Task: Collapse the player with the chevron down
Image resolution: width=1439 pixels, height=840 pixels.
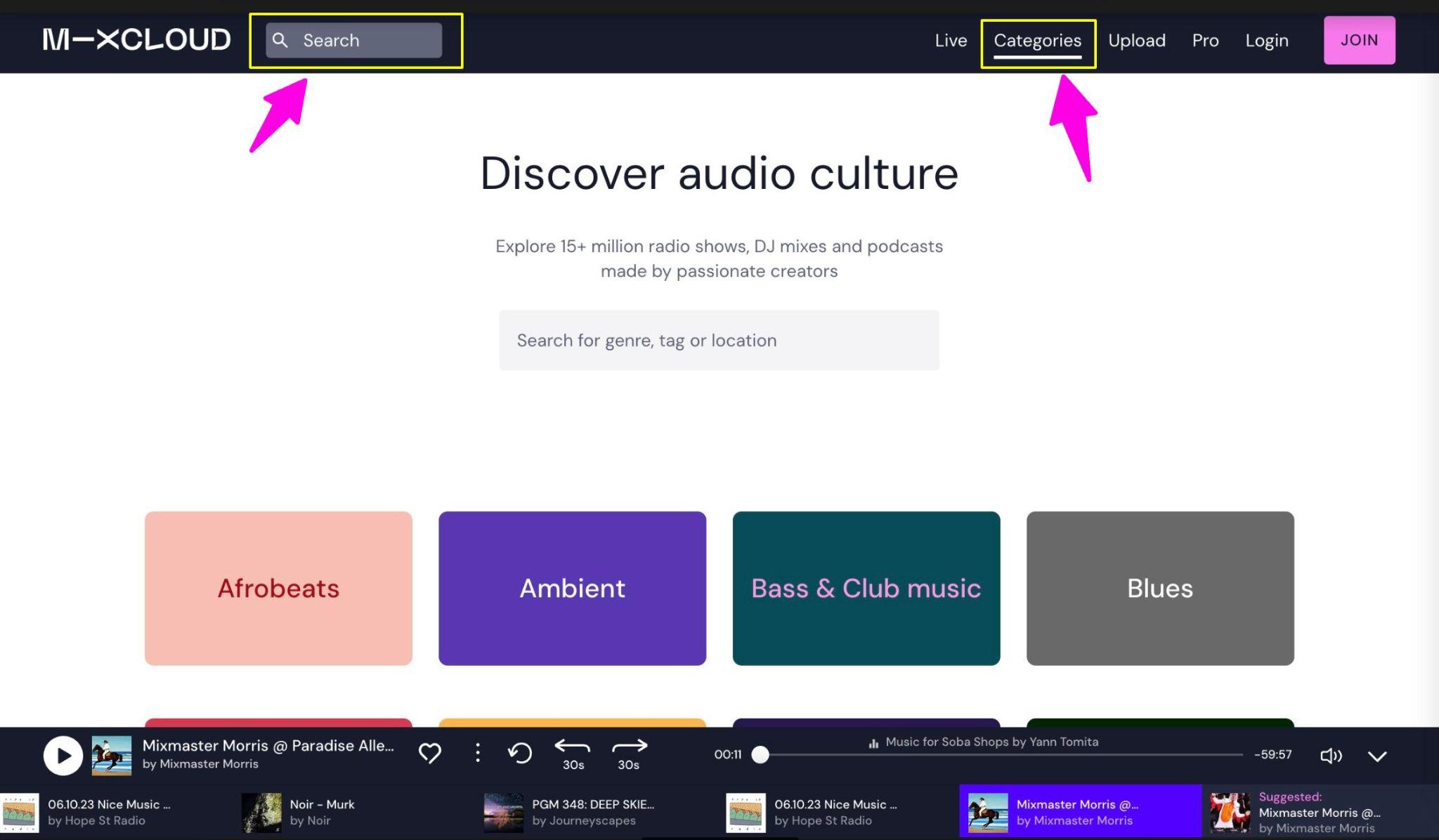Action: [x=1377, y=756]
